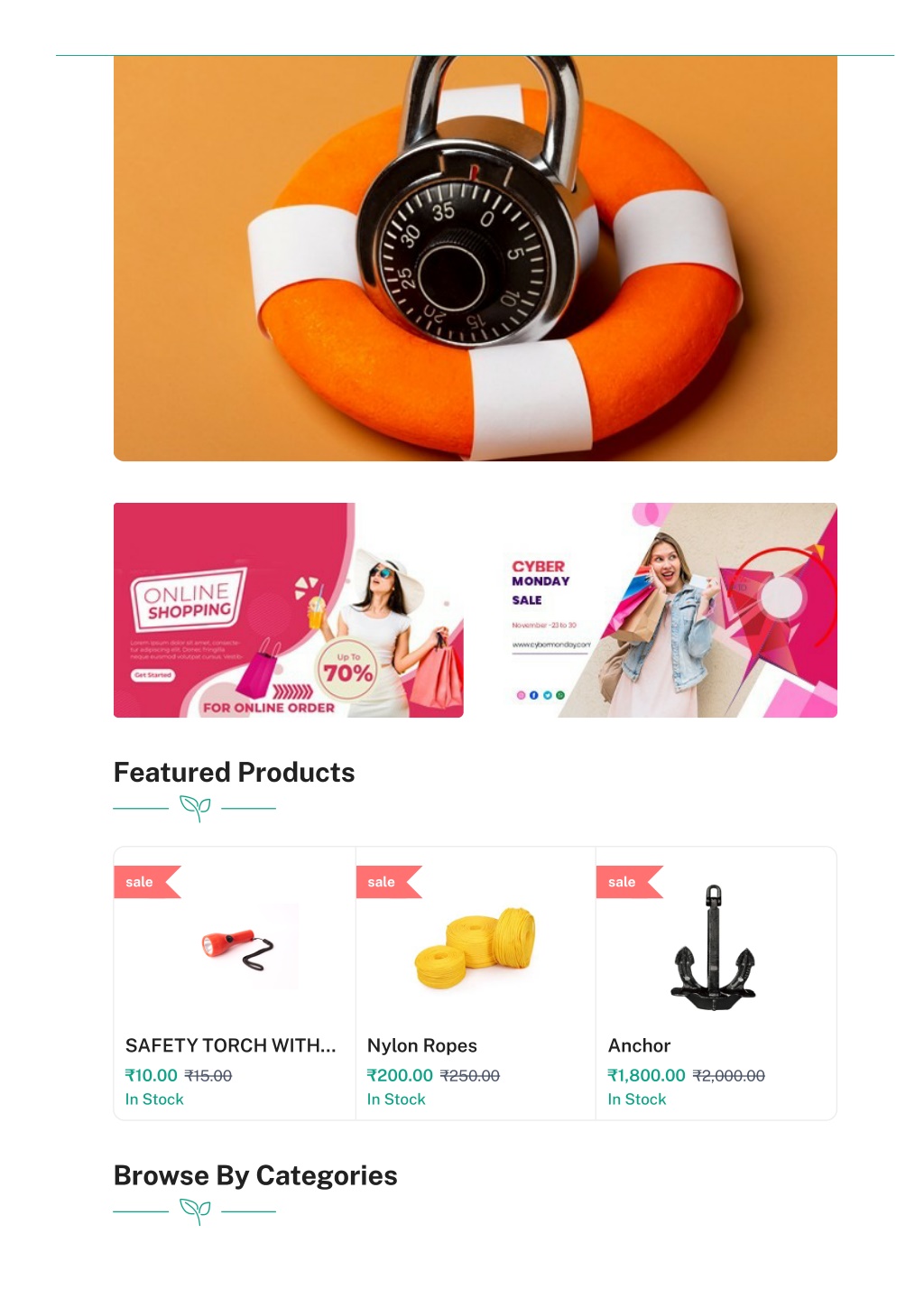Click the social icons on Cyber Monday banner
Image resolution: width=924 pixels, height=1308 pixels.
tap(541, 695)
